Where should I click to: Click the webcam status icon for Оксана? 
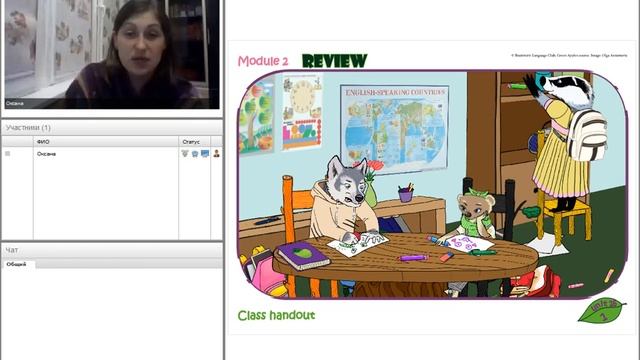point(195,153)
